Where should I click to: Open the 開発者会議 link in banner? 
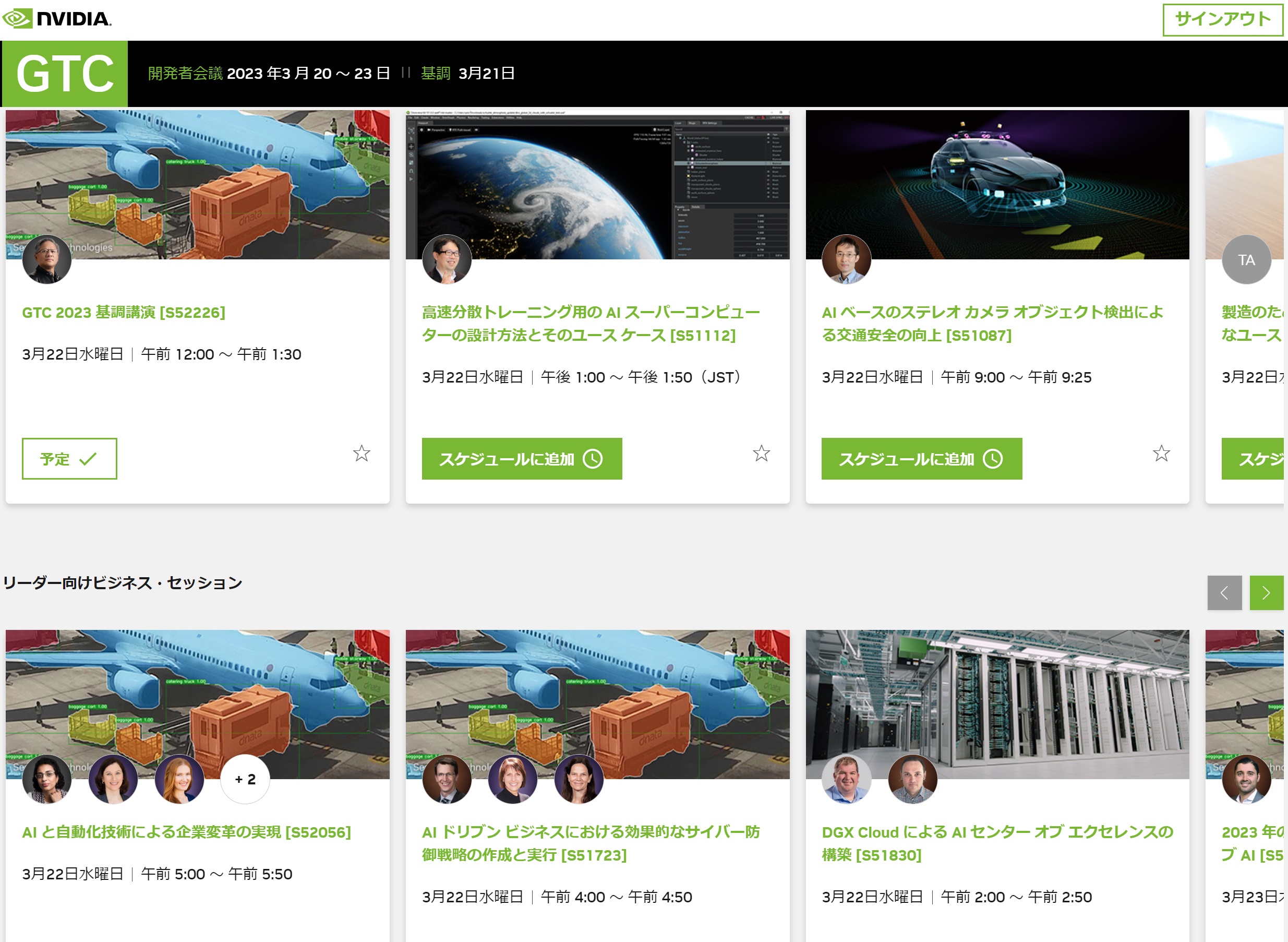(185, 74)
